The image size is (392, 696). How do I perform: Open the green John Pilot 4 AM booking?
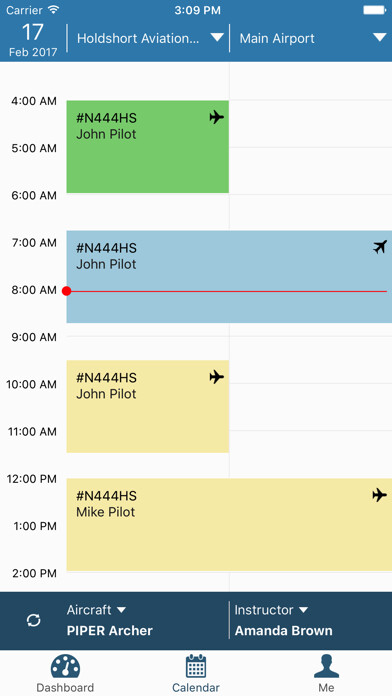click(x=148, y=146)
